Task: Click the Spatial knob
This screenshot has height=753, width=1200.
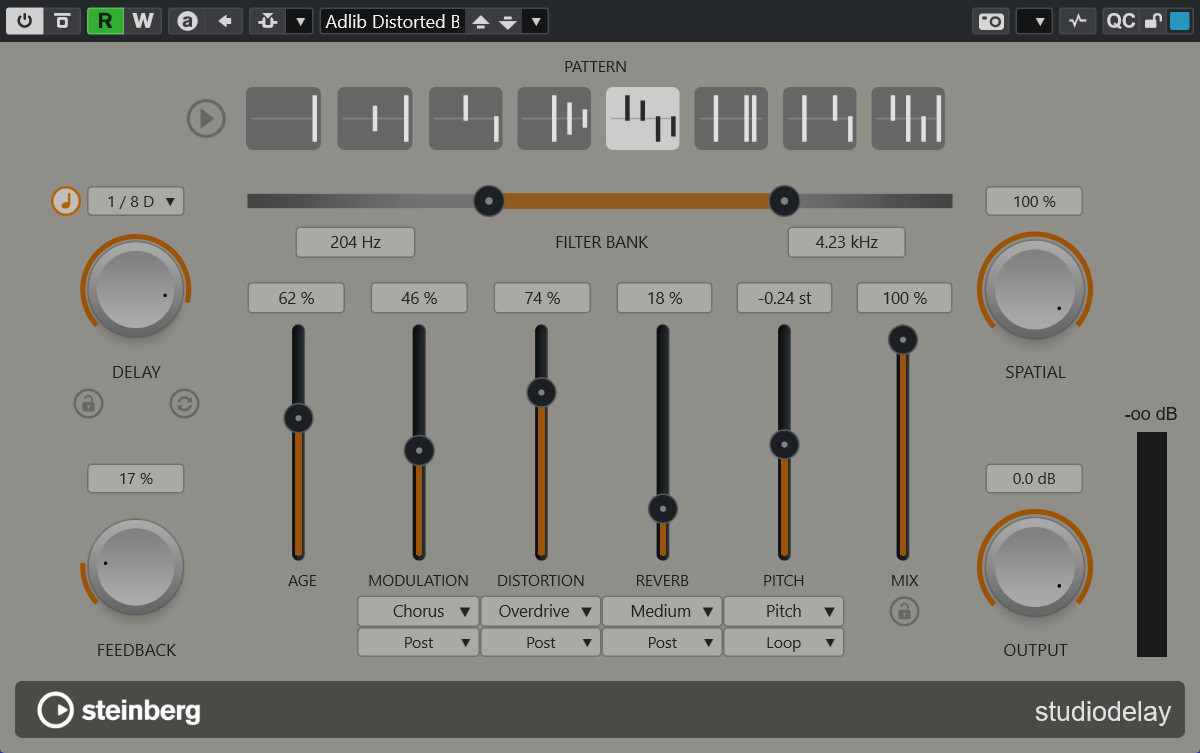Action: click(1035, 289)
